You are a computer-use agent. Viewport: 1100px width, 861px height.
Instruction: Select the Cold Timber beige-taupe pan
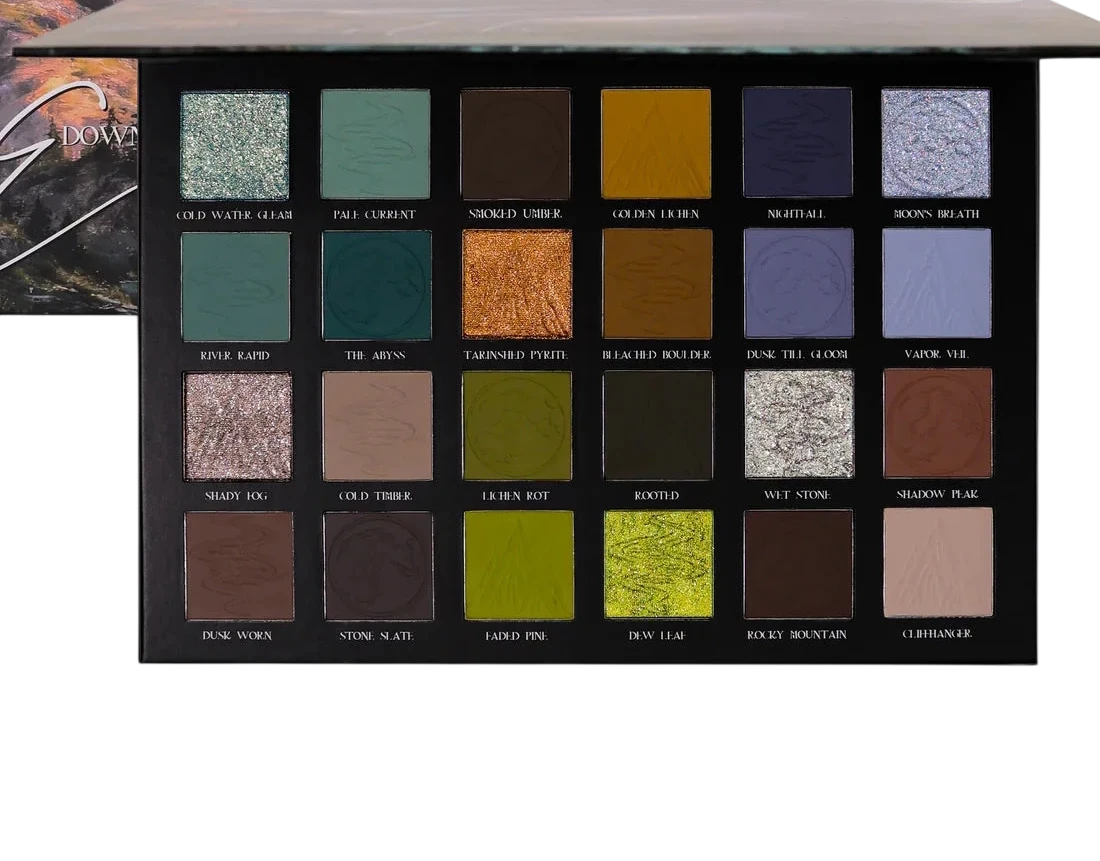377,426
